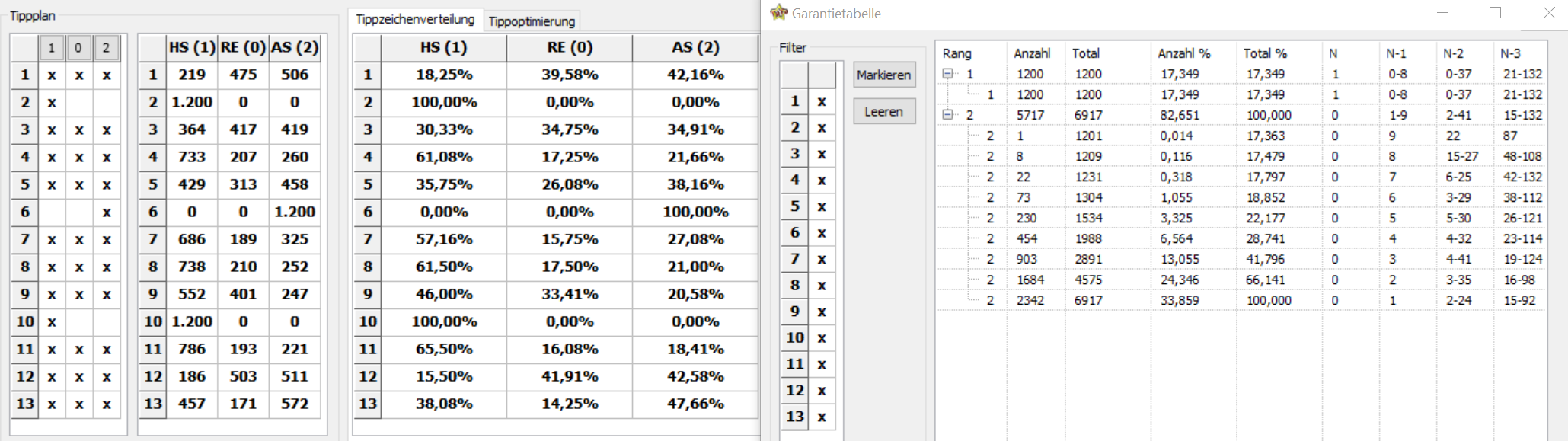Click the Markieren button

pyautogui.click(x=884, y=75)
